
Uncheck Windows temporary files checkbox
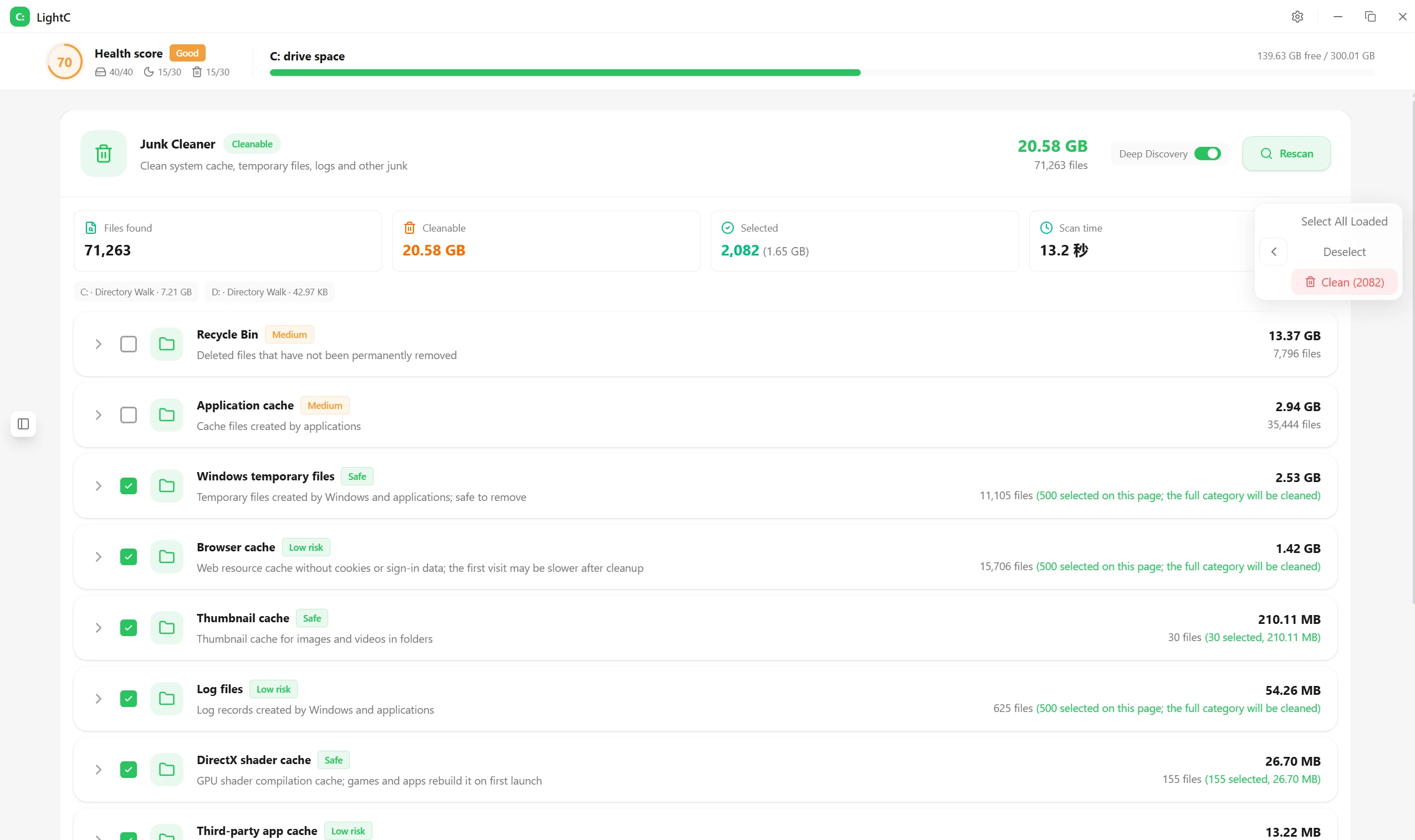click(129, 486)
